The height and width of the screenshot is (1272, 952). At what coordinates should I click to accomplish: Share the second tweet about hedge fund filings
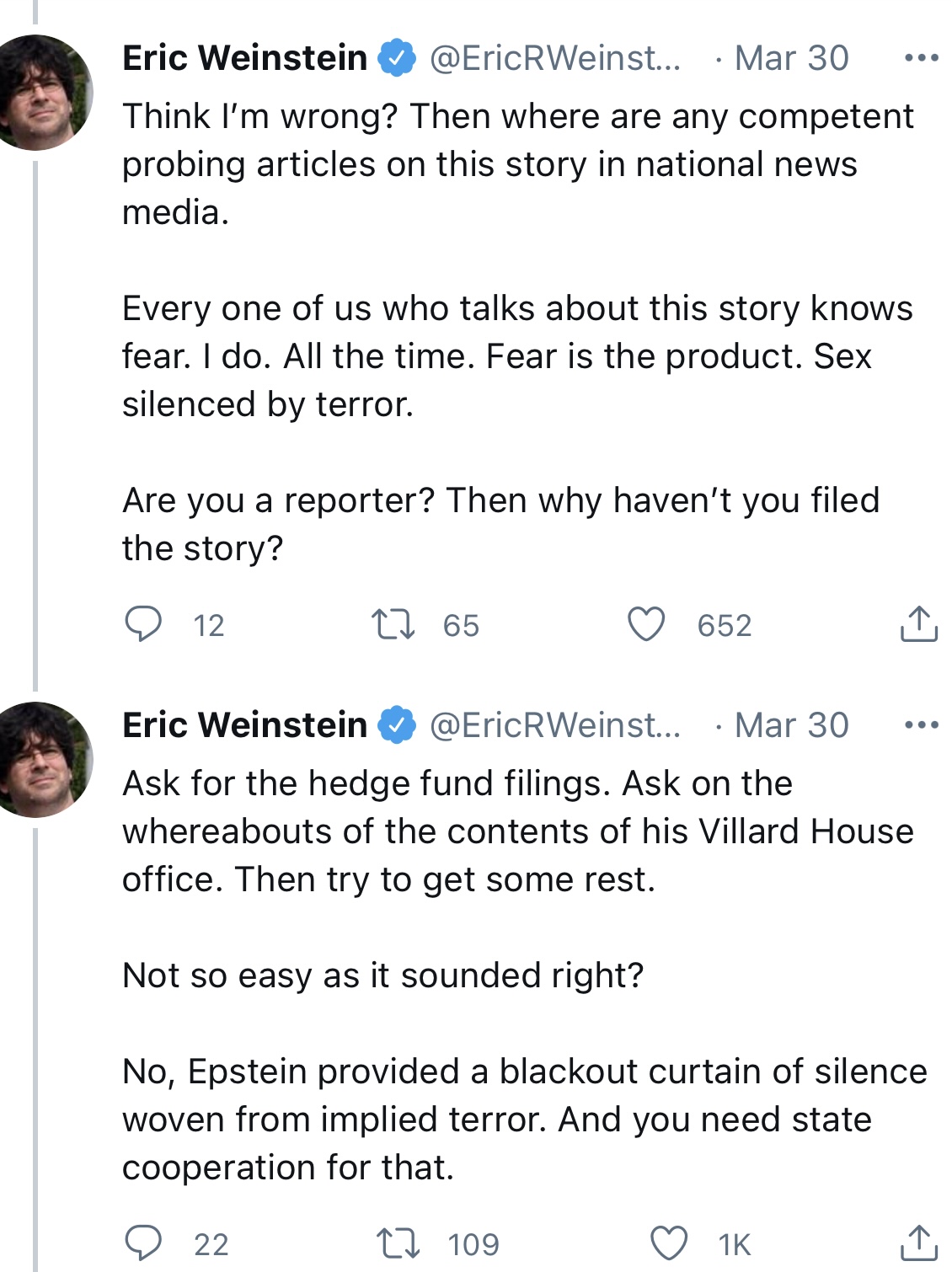click(x=918, y=1243)
